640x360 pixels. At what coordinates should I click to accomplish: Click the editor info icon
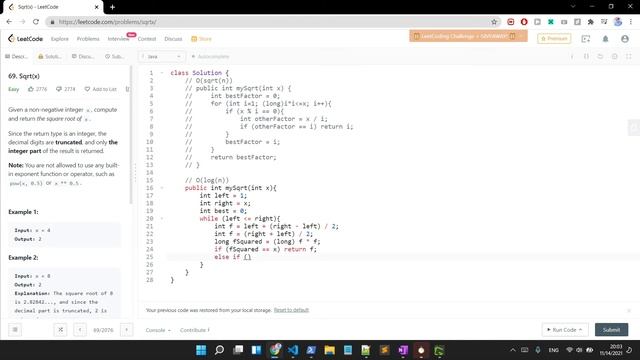tap(572, 56)
